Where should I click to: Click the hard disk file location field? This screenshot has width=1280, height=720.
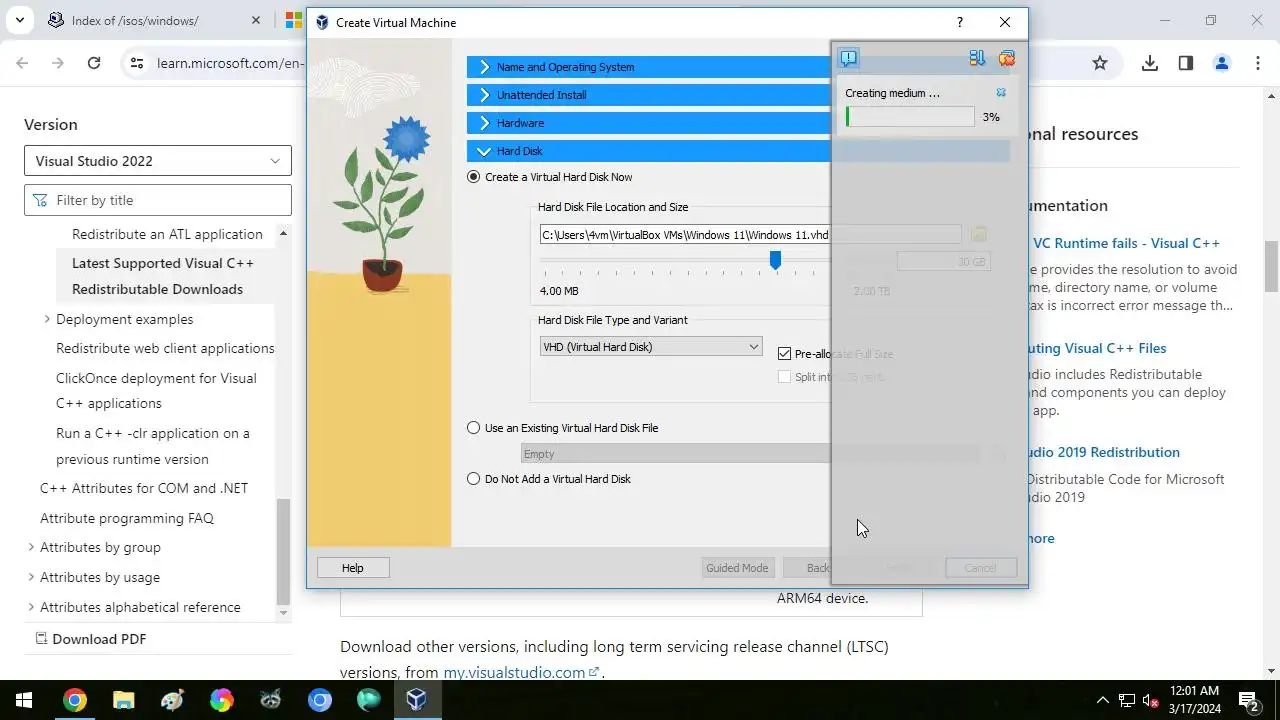[x=750, y=235]
